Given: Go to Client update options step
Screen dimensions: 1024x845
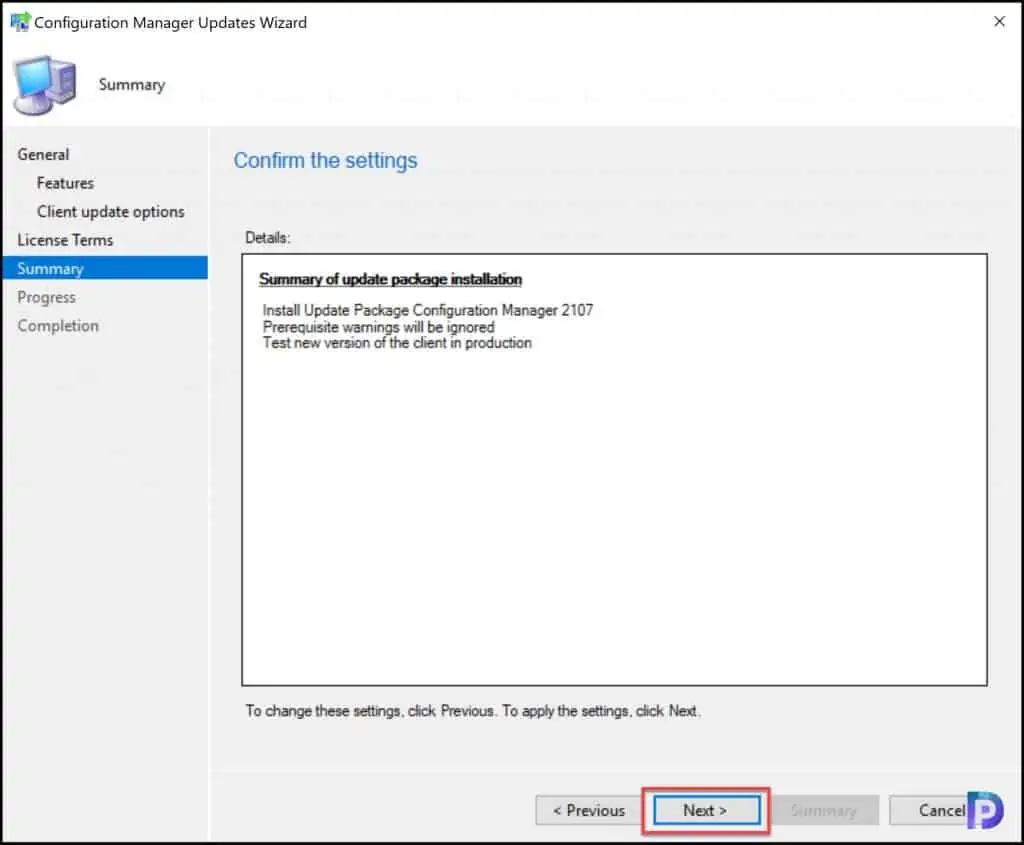Looking at the screenshot, I should [110, 212].
